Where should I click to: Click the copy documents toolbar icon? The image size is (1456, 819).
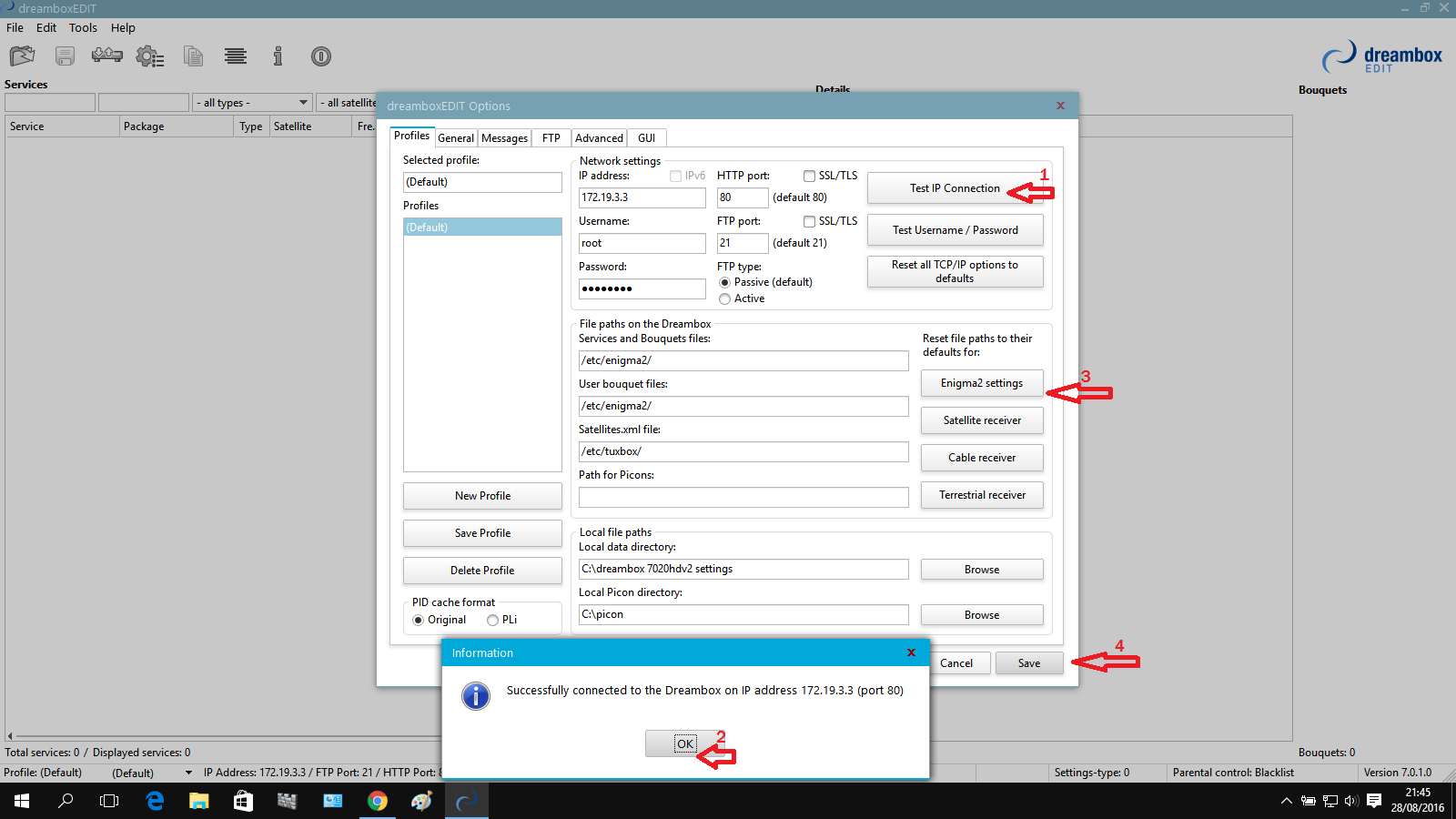[x=193, y=56]
